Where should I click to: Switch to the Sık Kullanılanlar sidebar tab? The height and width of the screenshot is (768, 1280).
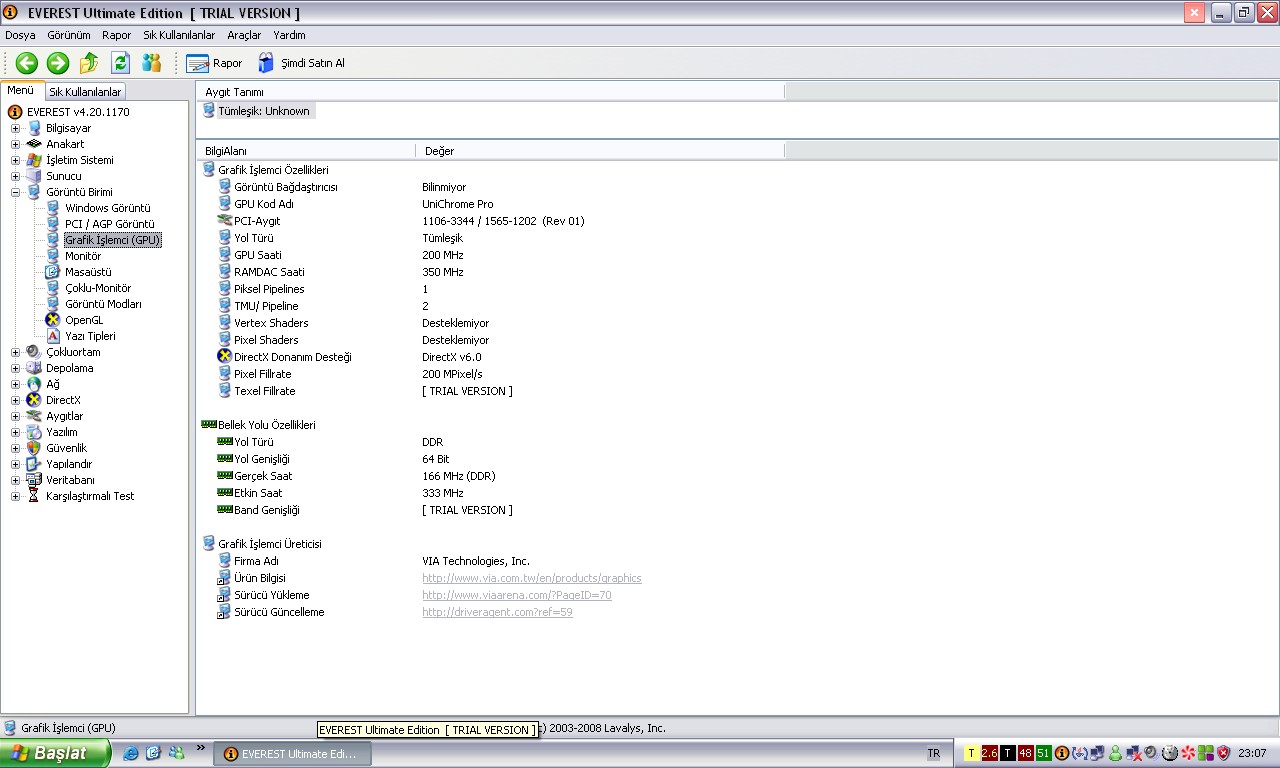click(85, 92)
